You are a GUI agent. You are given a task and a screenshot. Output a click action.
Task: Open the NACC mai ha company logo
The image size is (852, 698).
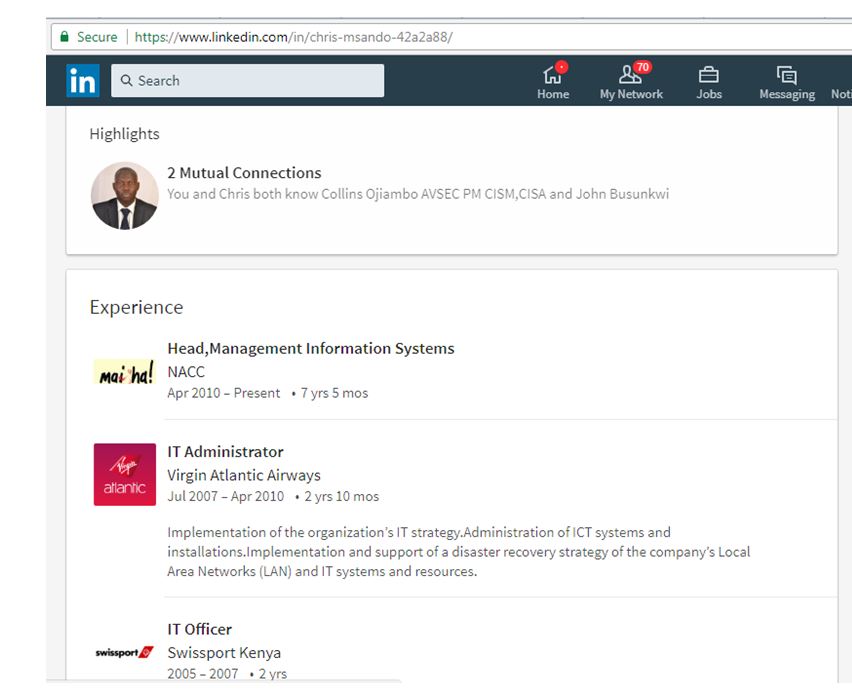(x=124, y=372)
